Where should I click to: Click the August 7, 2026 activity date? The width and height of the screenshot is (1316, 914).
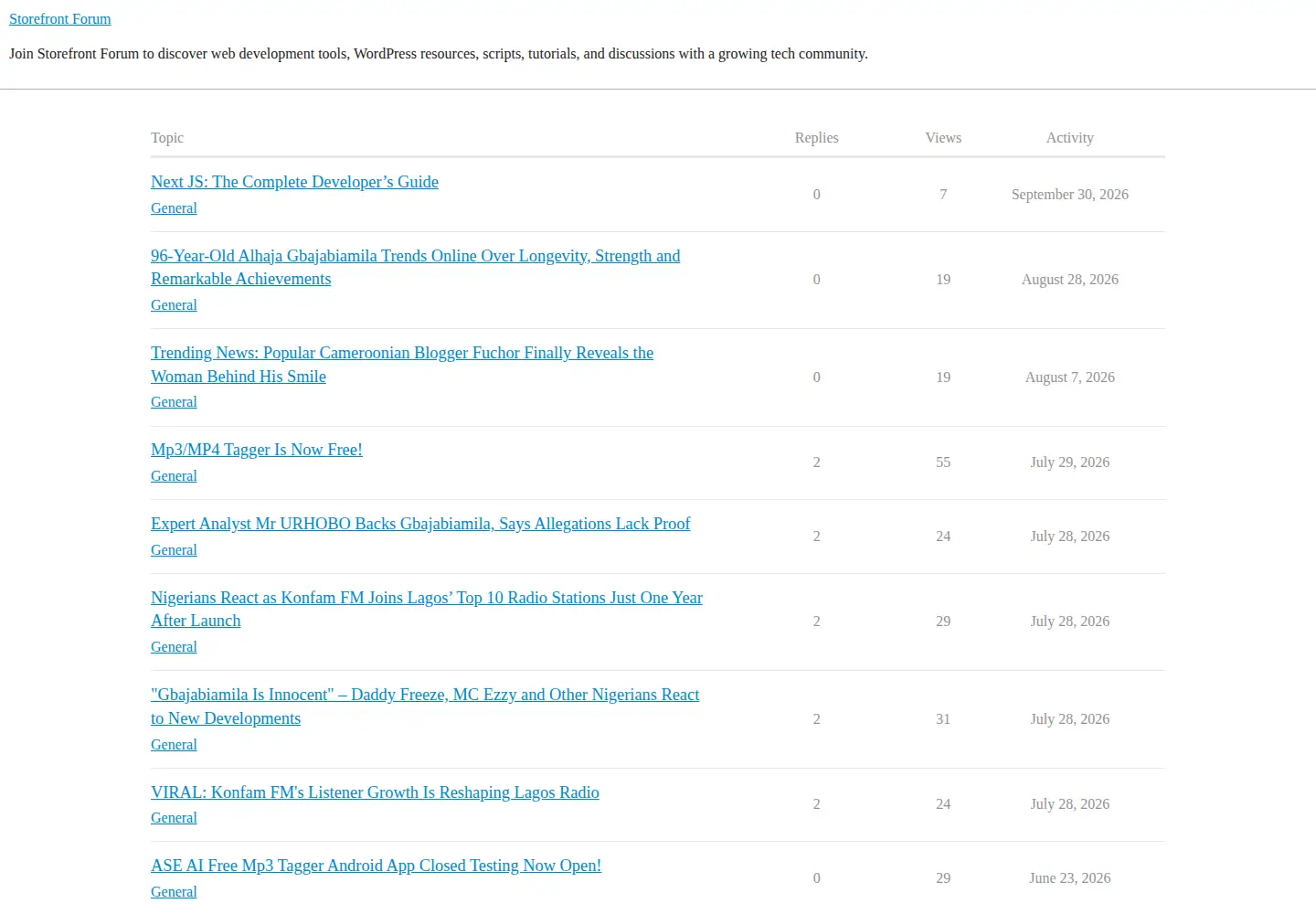1069,377
